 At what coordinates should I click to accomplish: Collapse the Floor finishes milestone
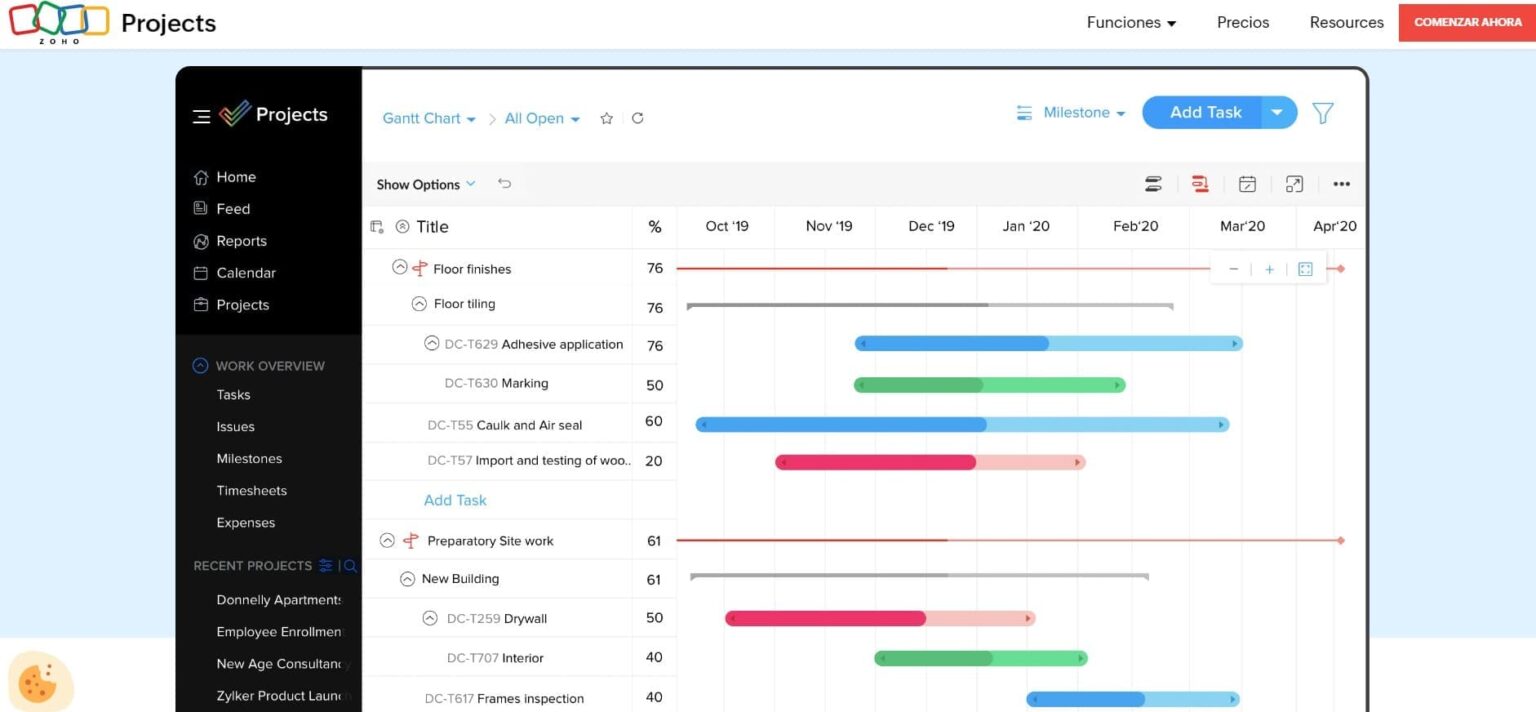(x=400, y=268)
